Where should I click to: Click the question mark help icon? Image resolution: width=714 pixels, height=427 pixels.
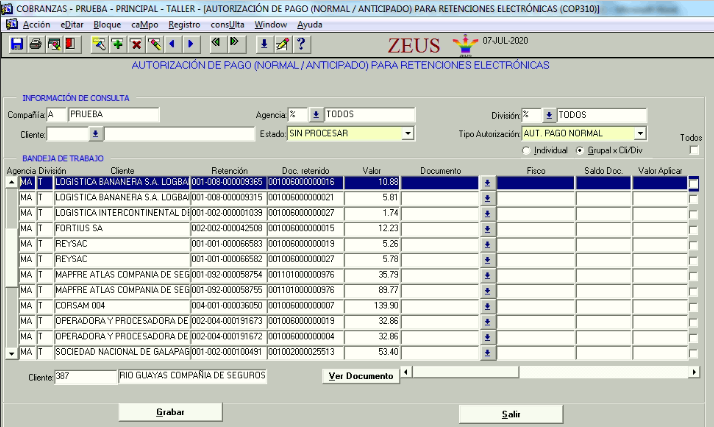coord(300,44)
